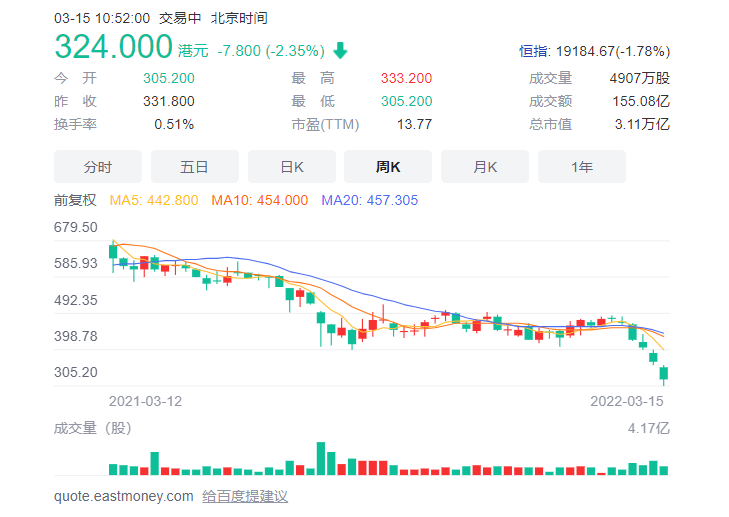Viewport: 729px width, 517px height.
Task: Click the 2022-03-15 end date label
Action: (627, 401)
